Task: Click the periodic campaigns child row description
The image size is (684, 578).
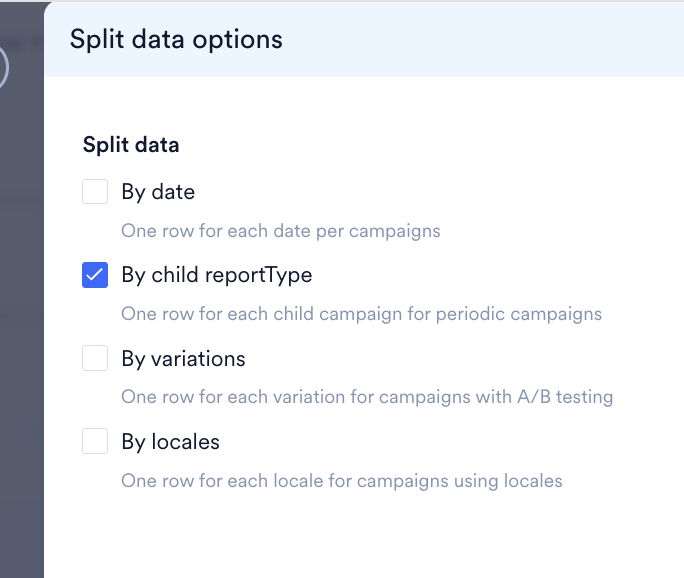Action: click(361, 314)
